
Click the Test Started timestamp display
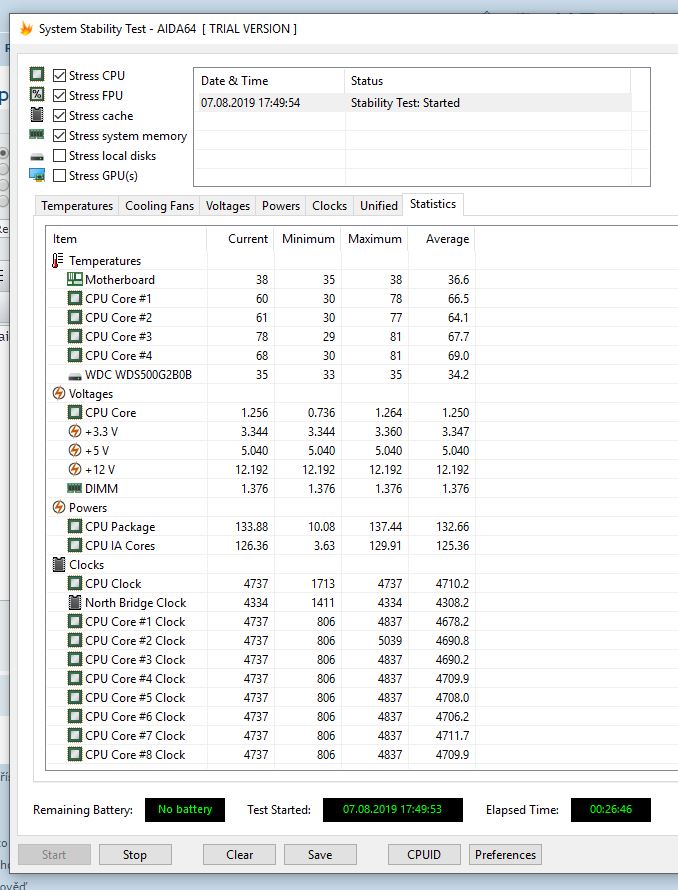point(392,809)
